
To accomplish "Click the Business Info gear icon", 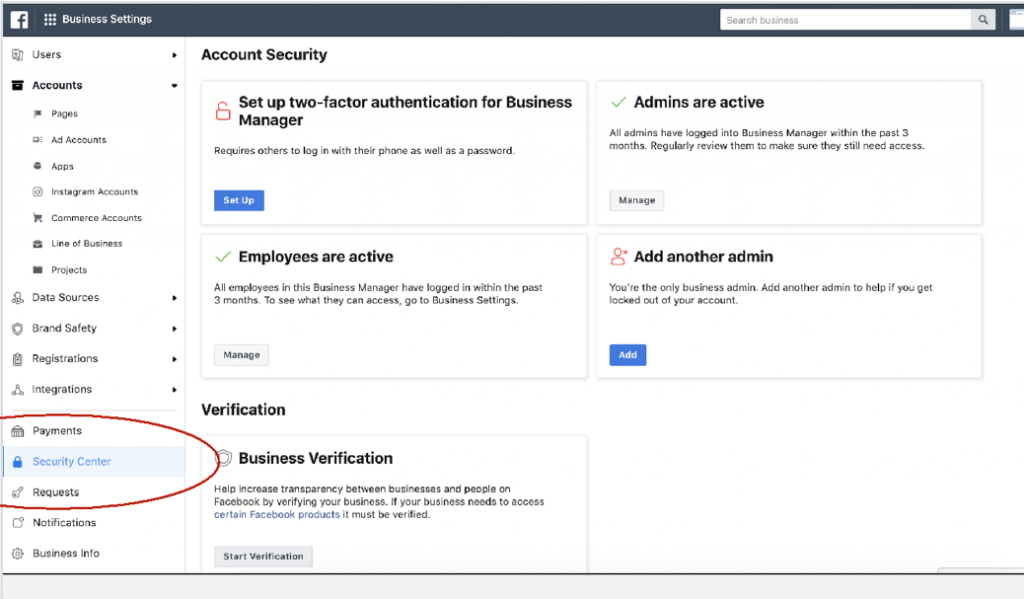I will pos(18,553).
